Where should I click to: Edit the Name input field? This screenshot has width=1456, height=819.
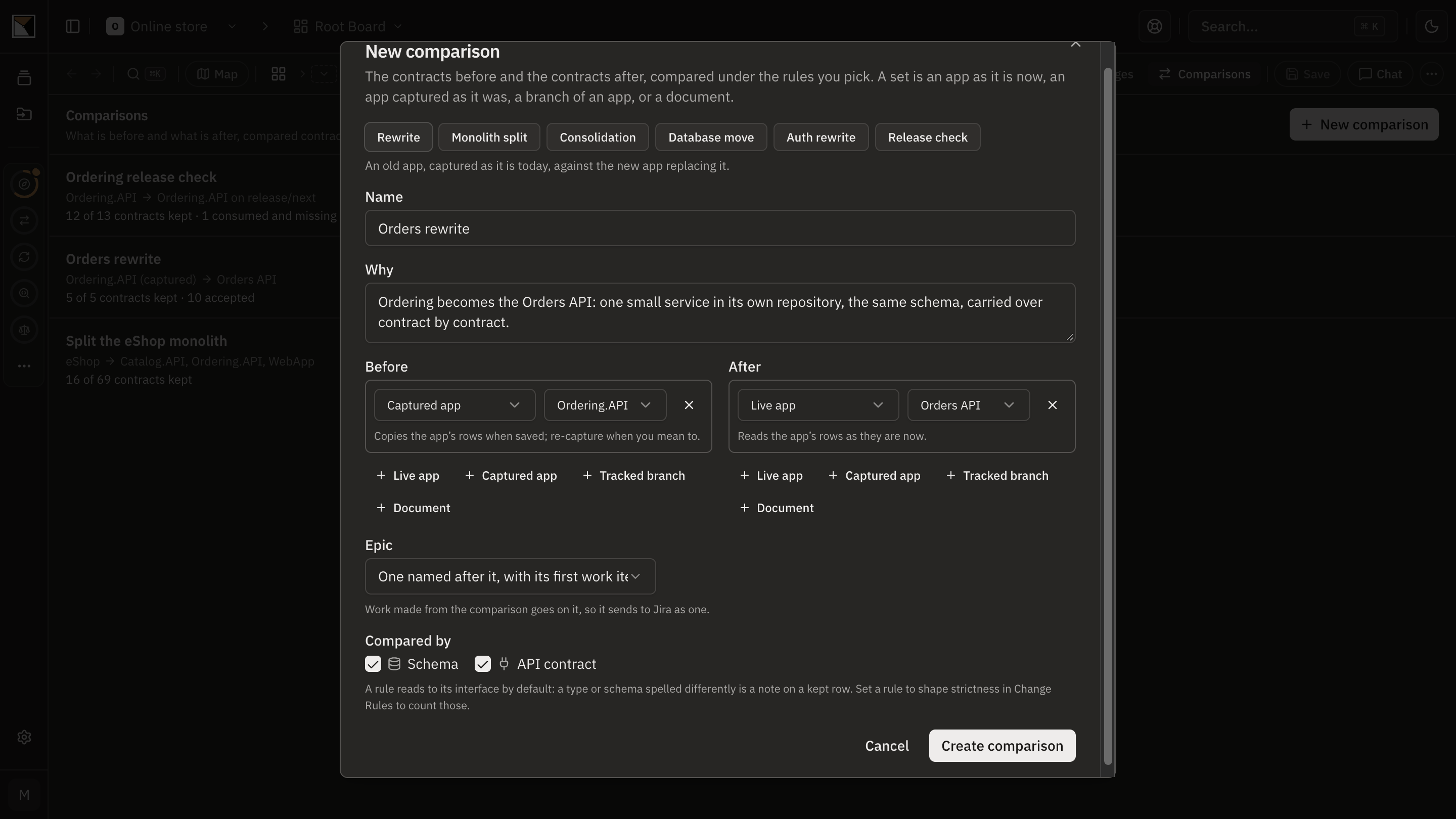coord(720,229)
